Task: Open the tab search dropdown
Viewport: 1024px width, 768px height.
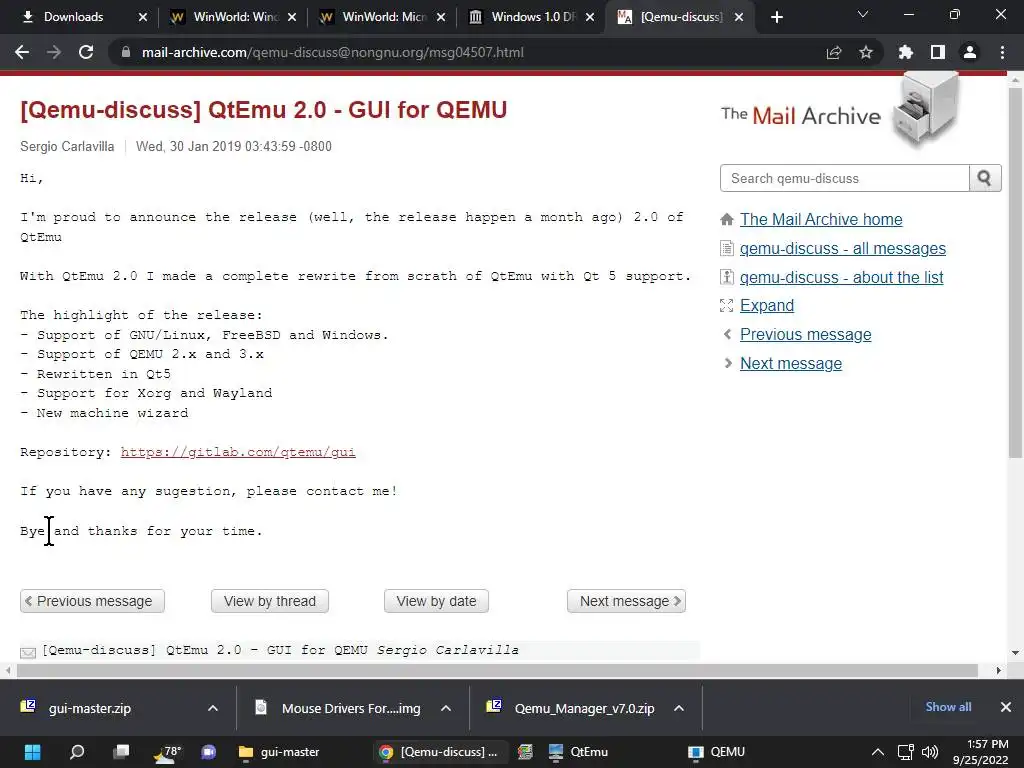Action: point(863,14)
